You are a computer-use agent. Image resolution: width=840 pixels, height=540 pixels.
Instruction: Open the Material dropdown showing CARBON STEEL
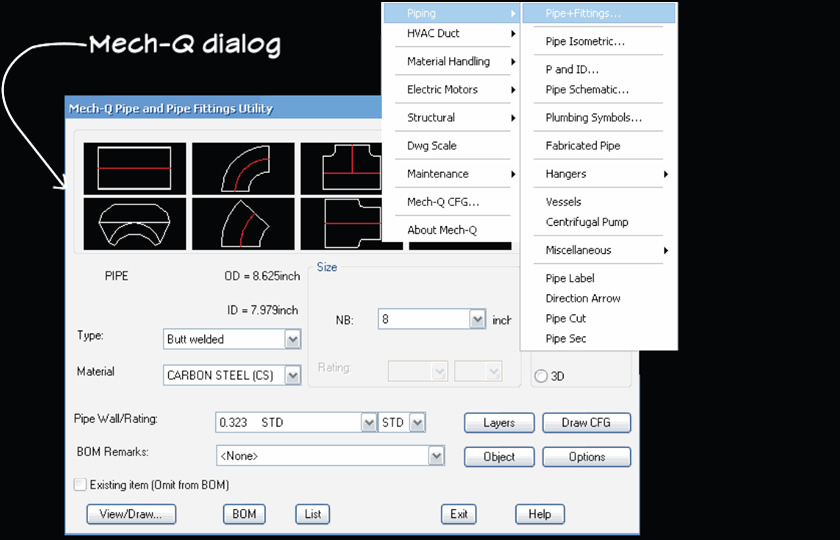point(232,376)
